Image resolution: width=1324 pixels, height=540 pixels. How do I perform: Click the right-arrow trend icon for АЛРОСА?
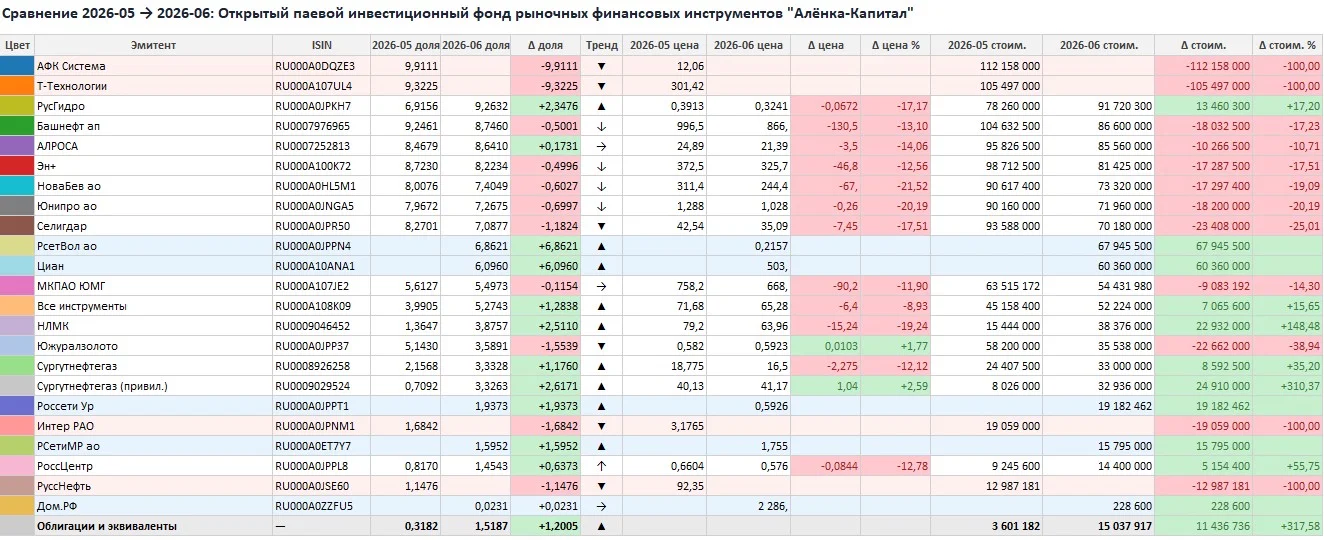601,146
